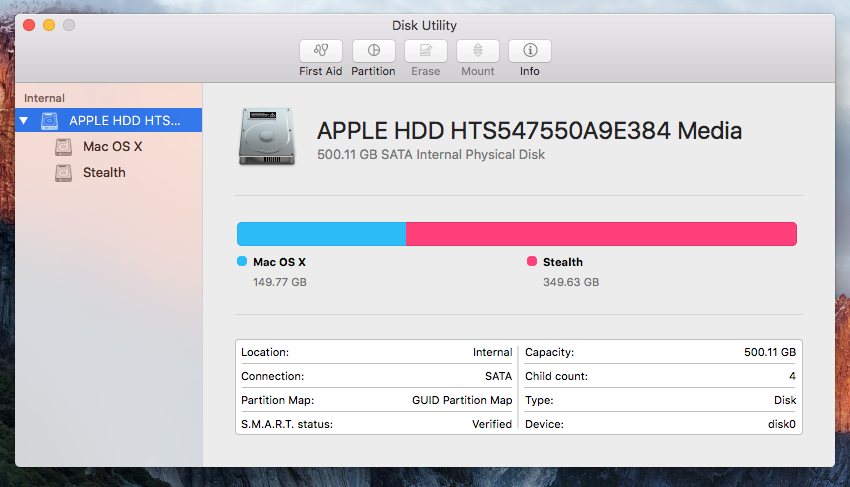Click the Disk Utility window title
The image size is (850, 487).
pos(424,25)
